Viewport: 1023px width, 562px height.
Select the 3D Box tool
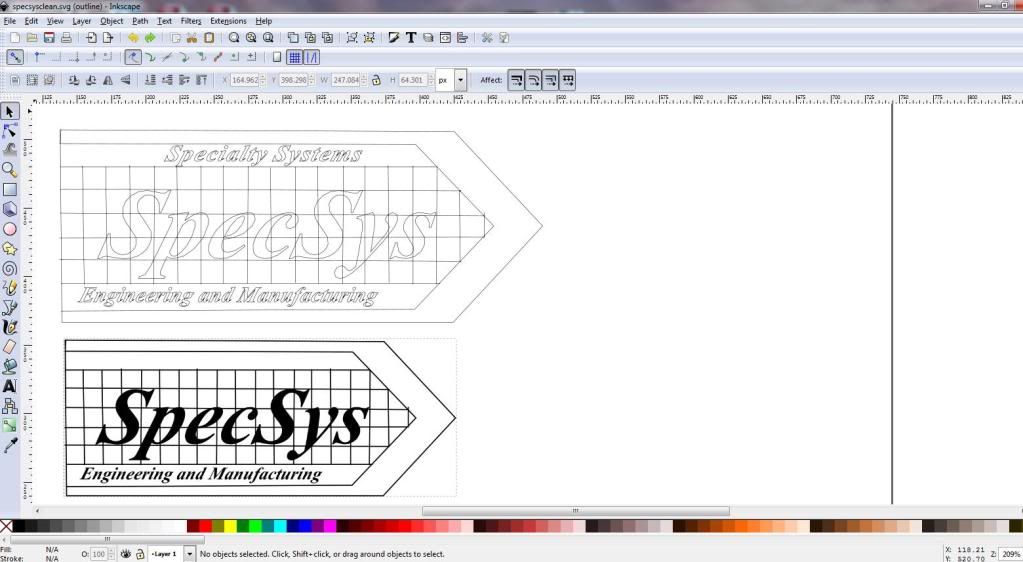point(10,209)
